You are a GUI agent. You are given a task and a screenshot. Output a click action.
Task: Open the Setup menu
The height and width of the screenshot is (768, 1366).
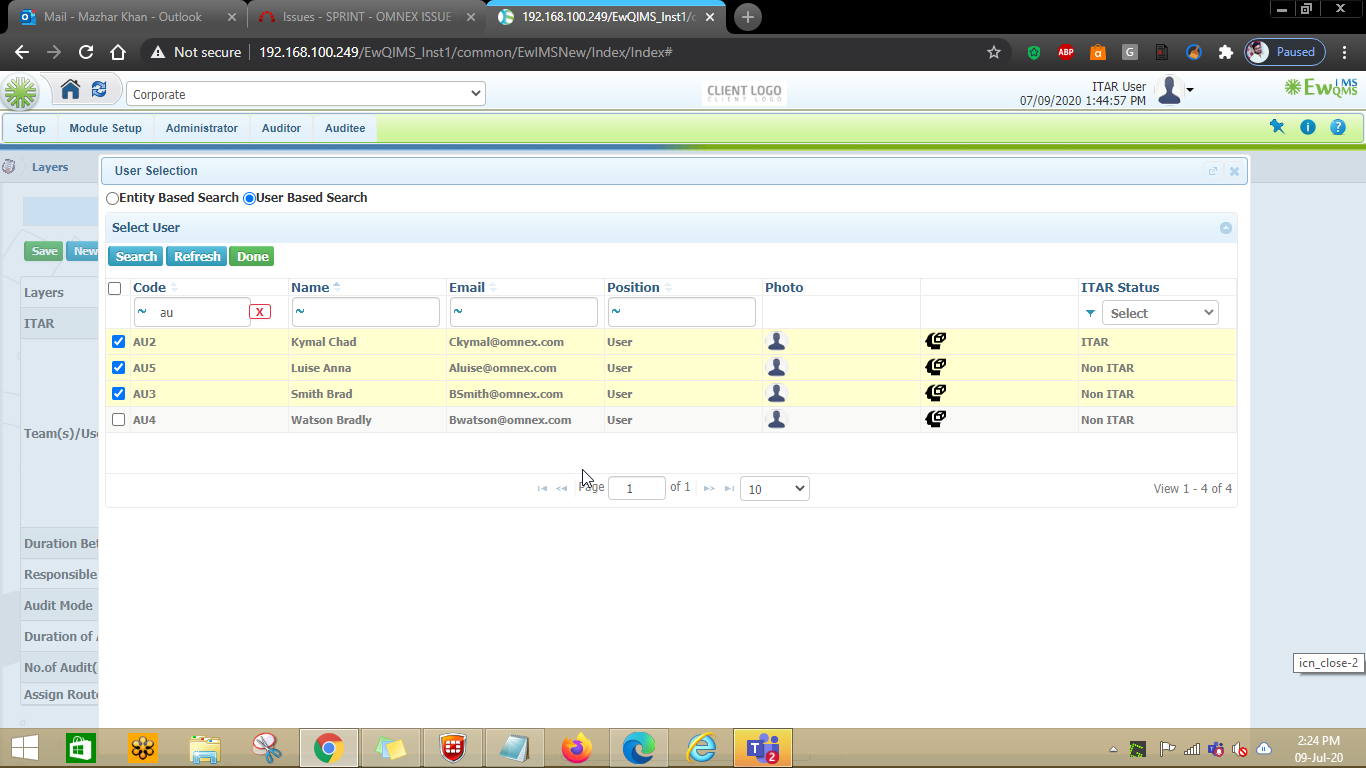tap(31, 128)
